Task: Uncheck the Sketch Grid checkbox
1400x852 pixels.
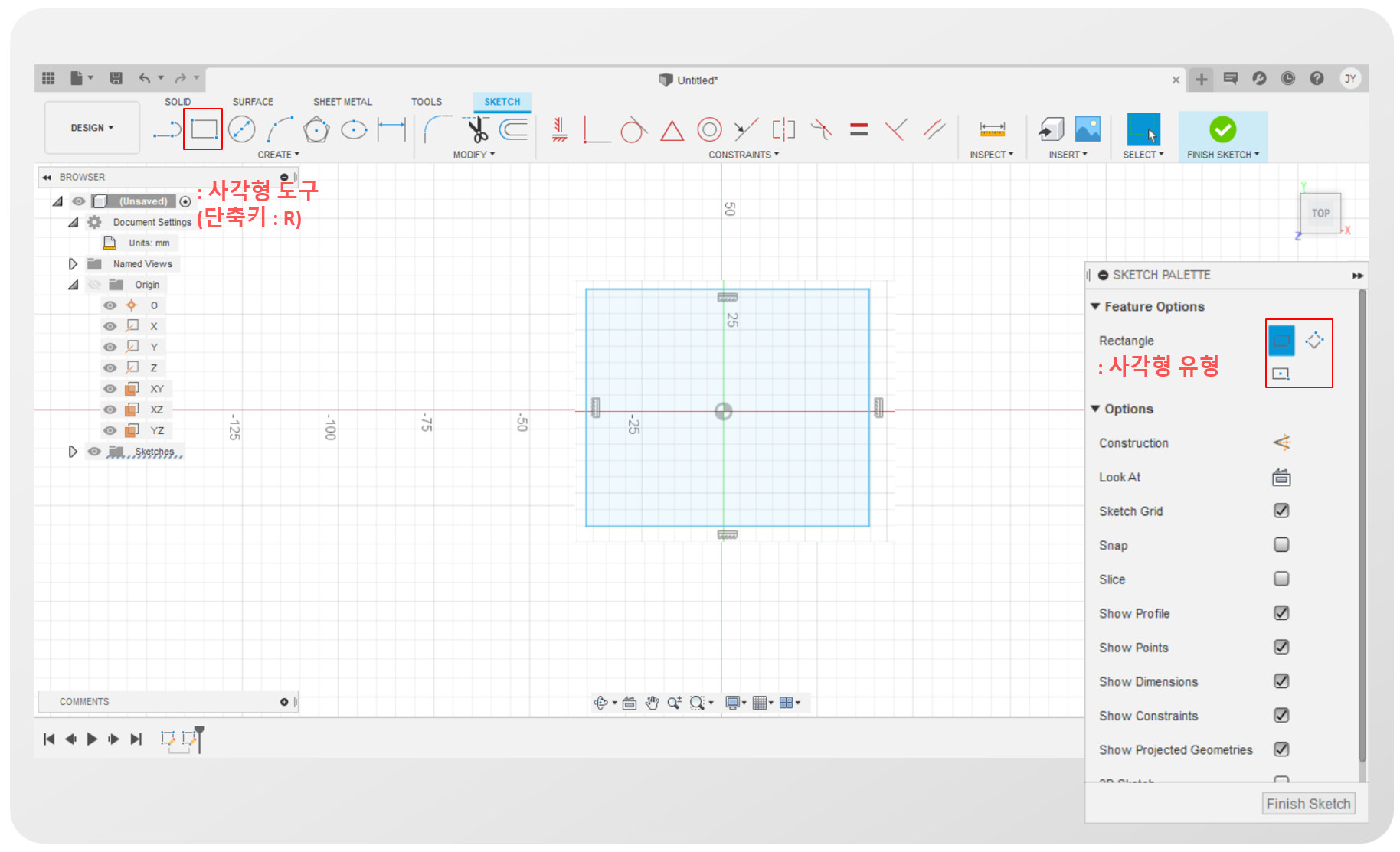Action: click(1281, 511)
